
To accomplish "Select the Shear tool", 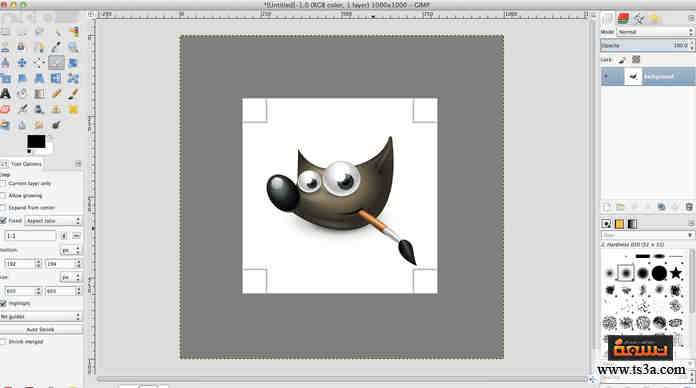I will [22, 79].
